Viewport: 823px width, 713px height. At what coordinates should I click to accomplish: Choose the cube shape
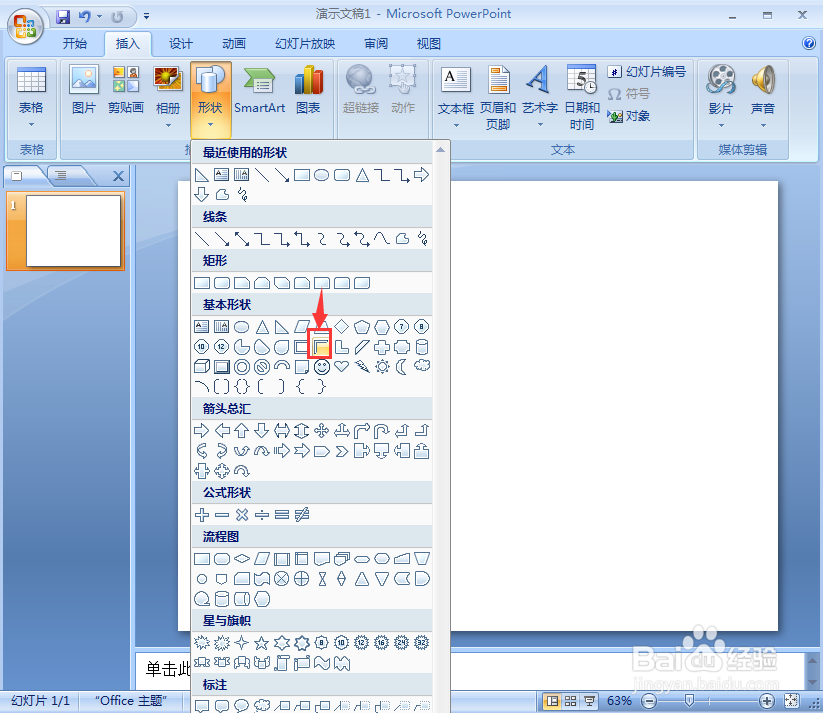coord(202,366)
